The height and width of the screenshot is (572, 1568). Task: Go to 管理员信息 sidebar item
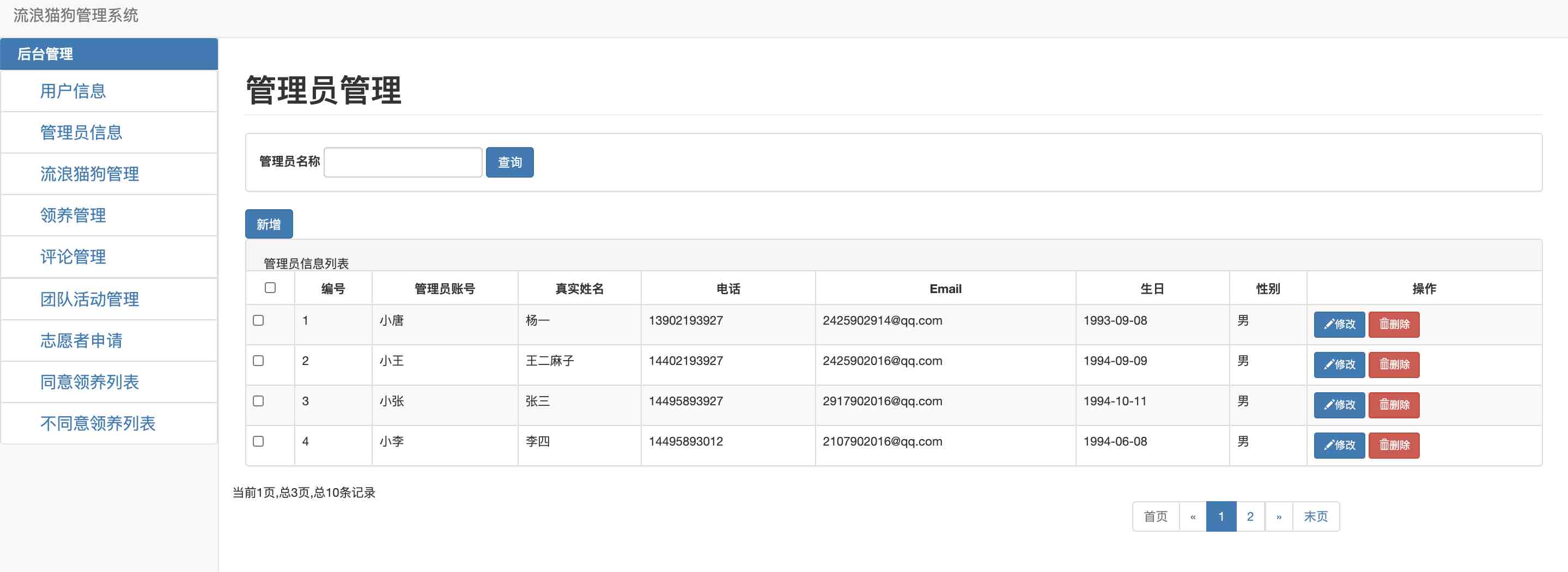click(81, 133)
